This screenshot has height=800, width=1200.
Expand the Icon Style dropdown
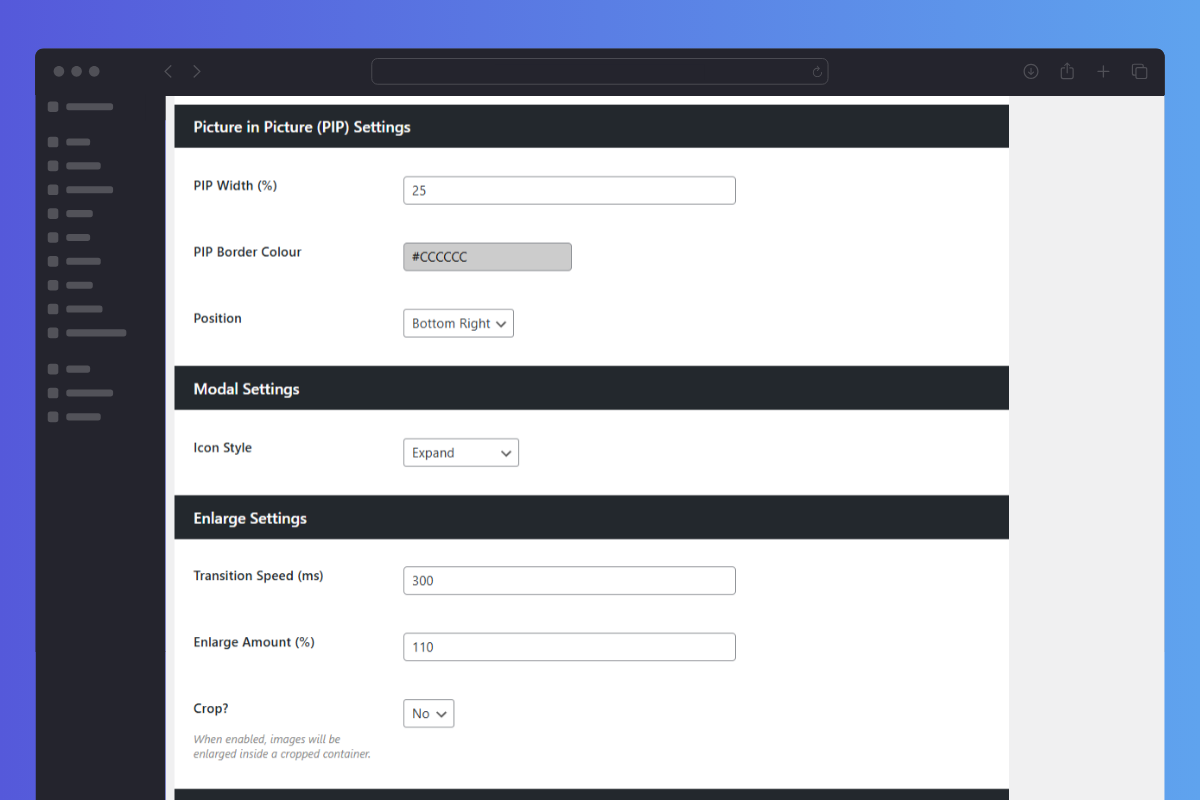[460, 453]
